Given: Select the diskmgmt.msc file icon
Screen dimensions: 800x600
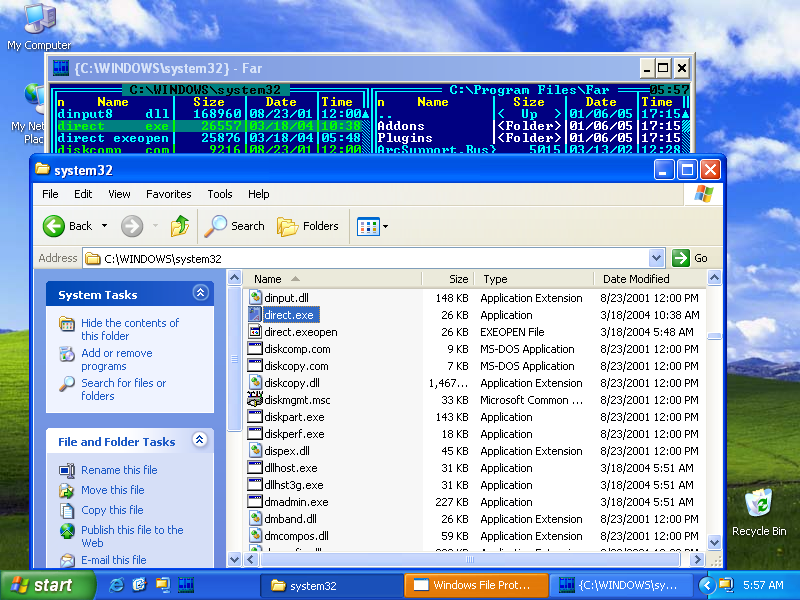Looking at the screenshot, I should (x=255, y=400).
